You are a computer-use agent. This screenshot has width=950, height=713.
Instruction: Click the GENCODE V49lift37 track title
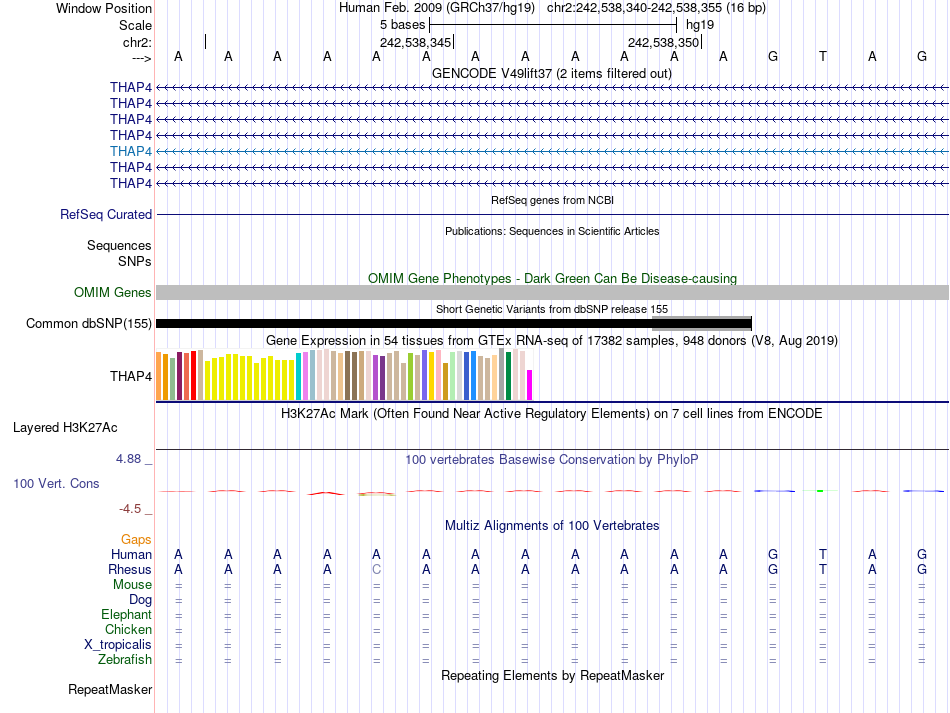click(x=552, y=74)
